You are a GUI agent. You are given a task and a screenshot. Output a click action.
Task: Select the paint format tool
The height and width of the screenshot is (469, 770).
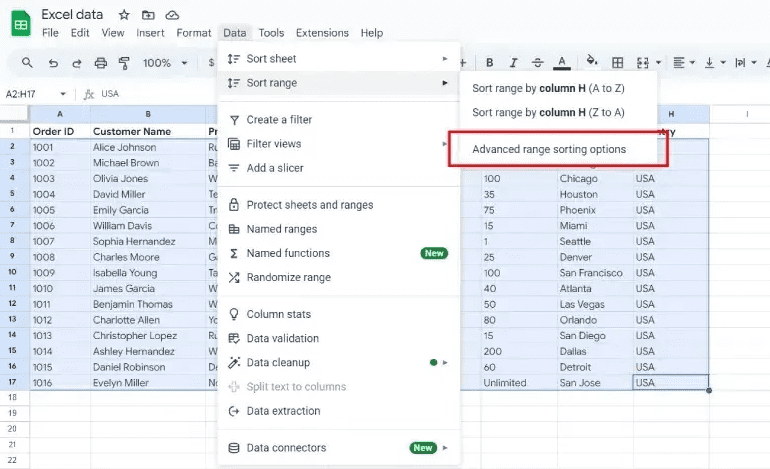point(124,62)
